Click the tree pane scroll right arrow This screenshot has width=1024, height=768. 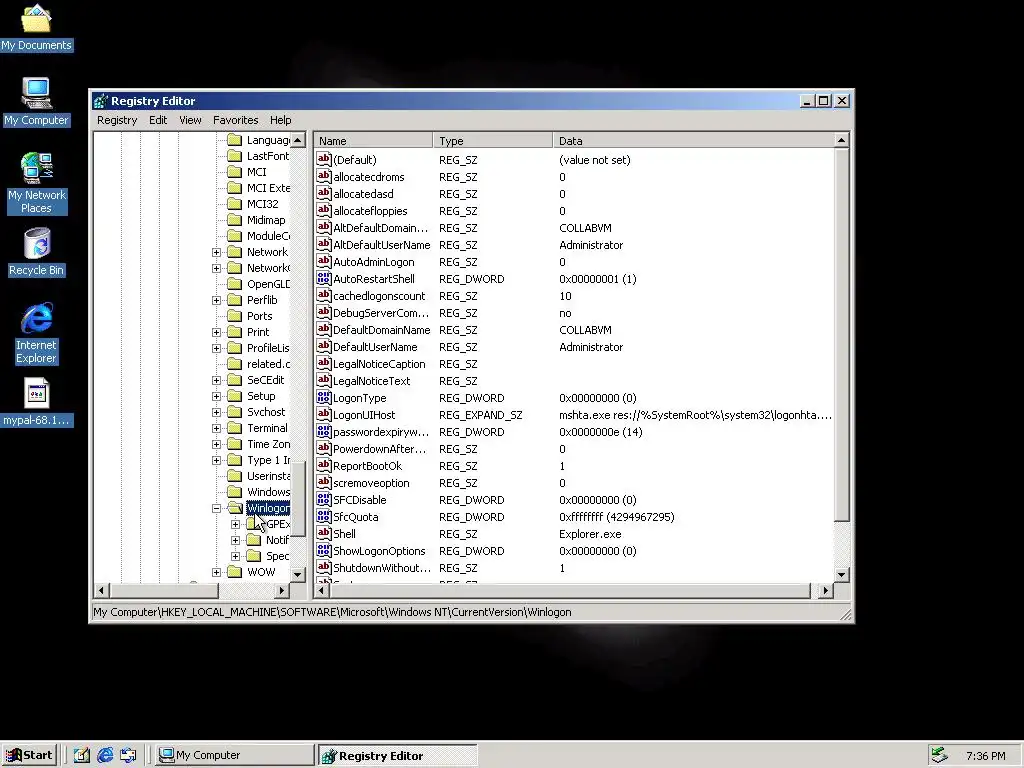(282, 590)
